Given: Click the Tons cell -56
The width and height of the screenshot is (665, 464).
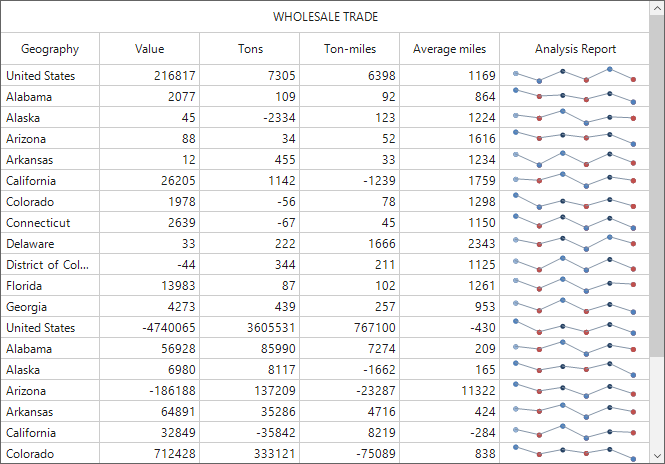Looking at the screenshot, I should (249, 201).
